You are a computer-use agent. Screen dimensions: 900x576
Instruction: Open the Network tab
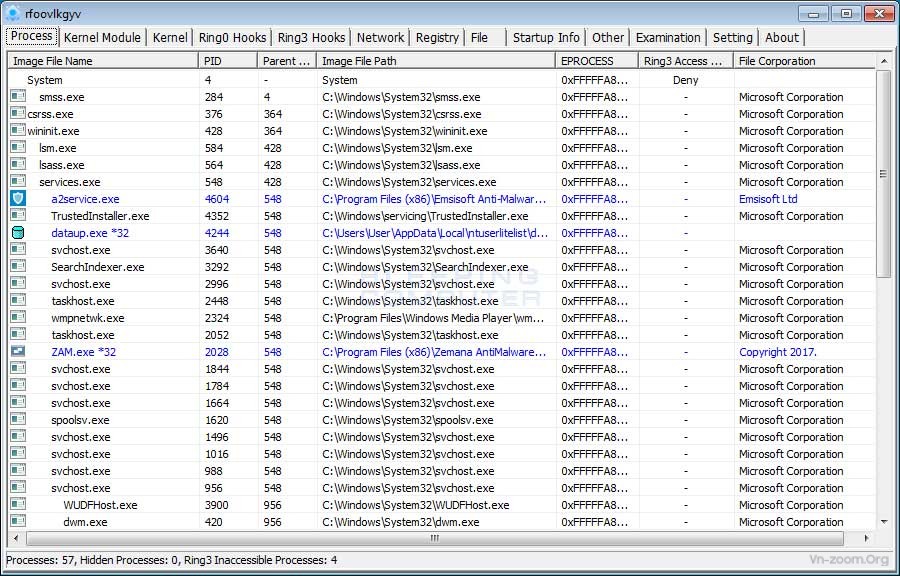click(x=380, y=37)
